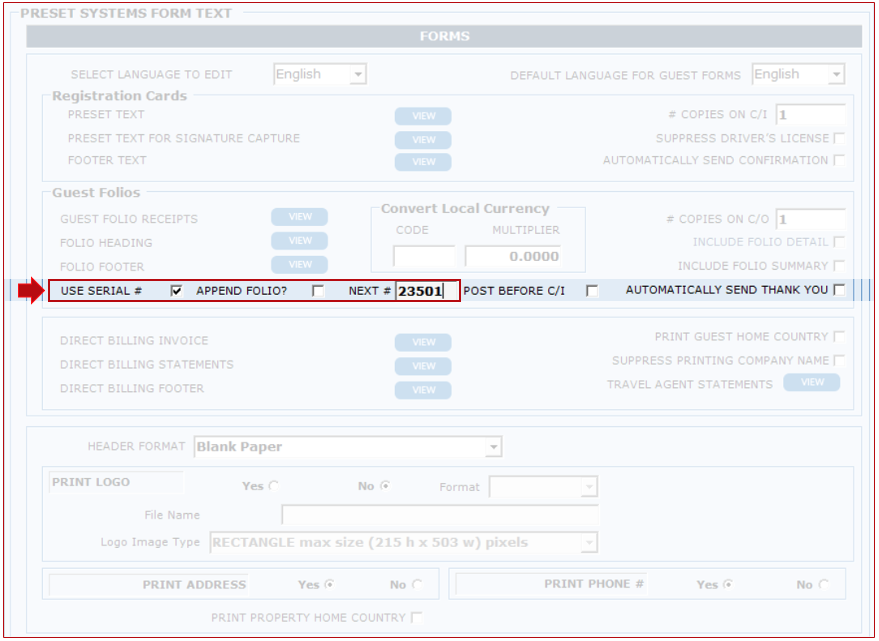View GUEST FOLIO RECEIPTS text
879x641 pixels.
[x=300, y=217]
